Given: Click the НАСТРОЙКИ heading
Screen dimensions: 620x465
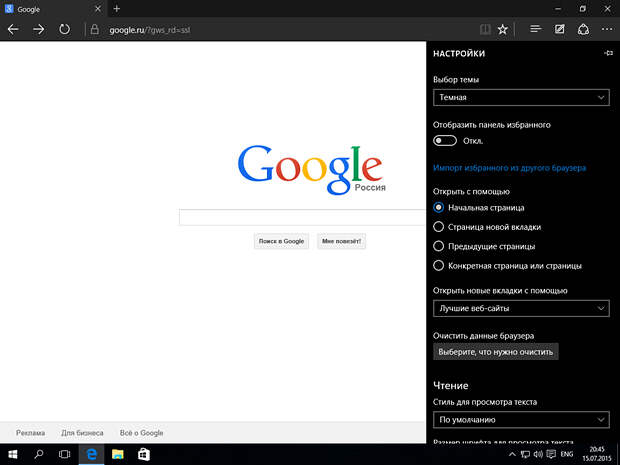Looking at the screenshot, I should (459, 53).
